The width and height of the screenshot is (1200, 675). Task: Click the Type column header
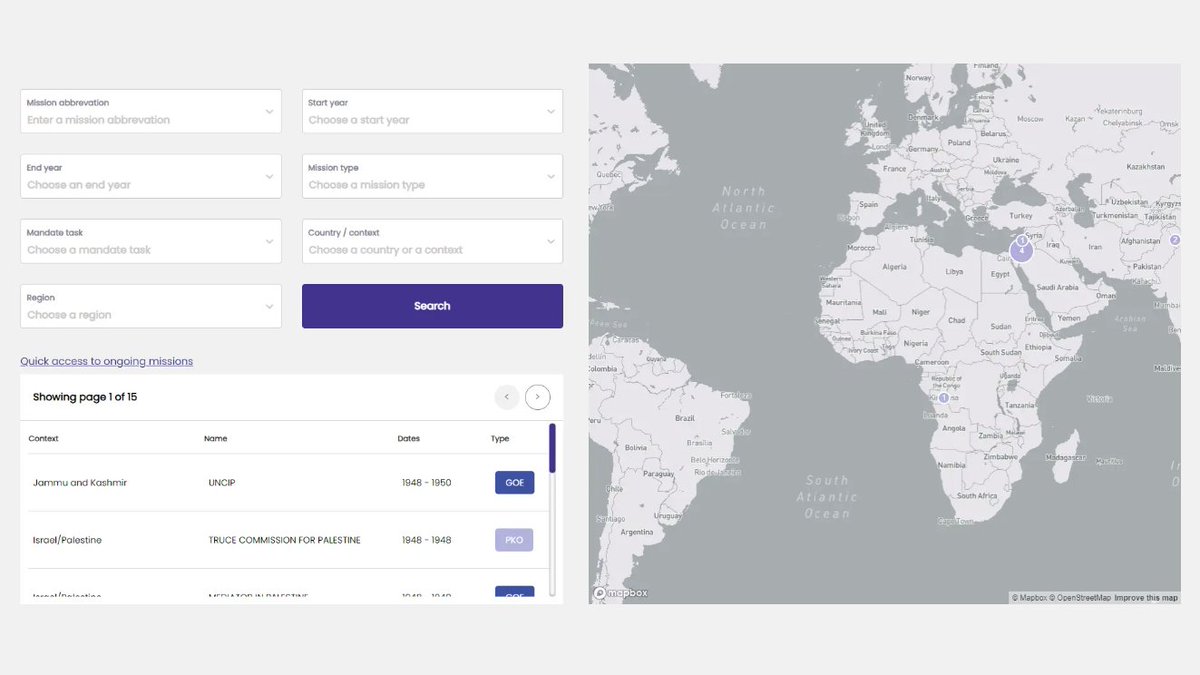tap(500, 438)
